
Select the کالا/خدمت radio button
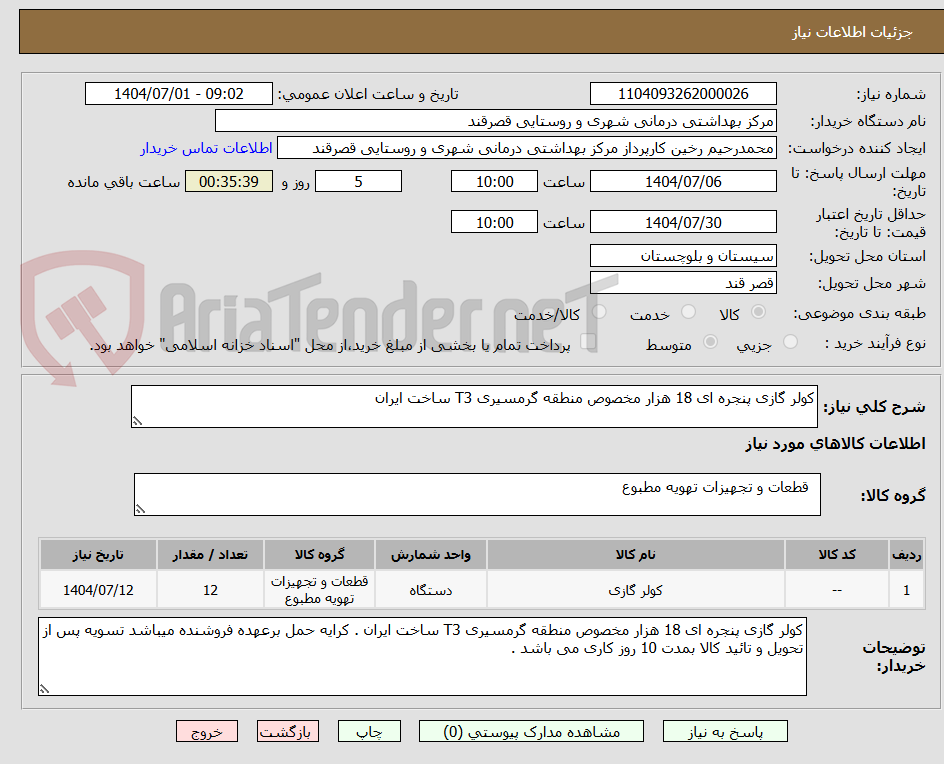click(598, 312)
